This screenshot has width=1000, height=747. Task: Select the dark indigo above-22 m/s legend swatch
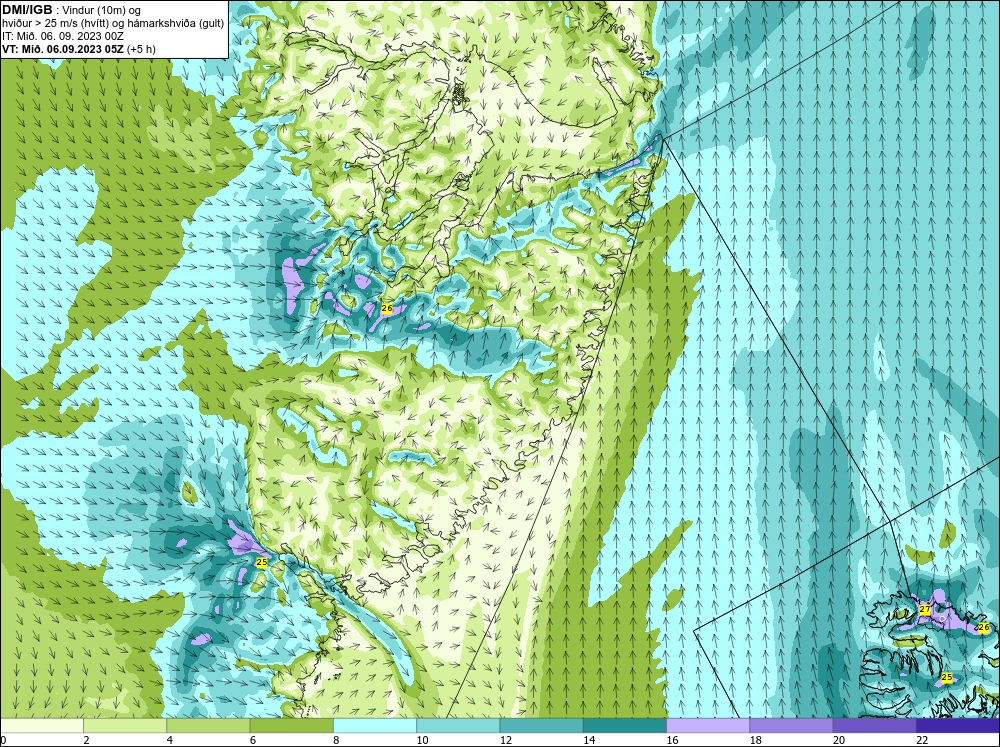tap(958, 725)
